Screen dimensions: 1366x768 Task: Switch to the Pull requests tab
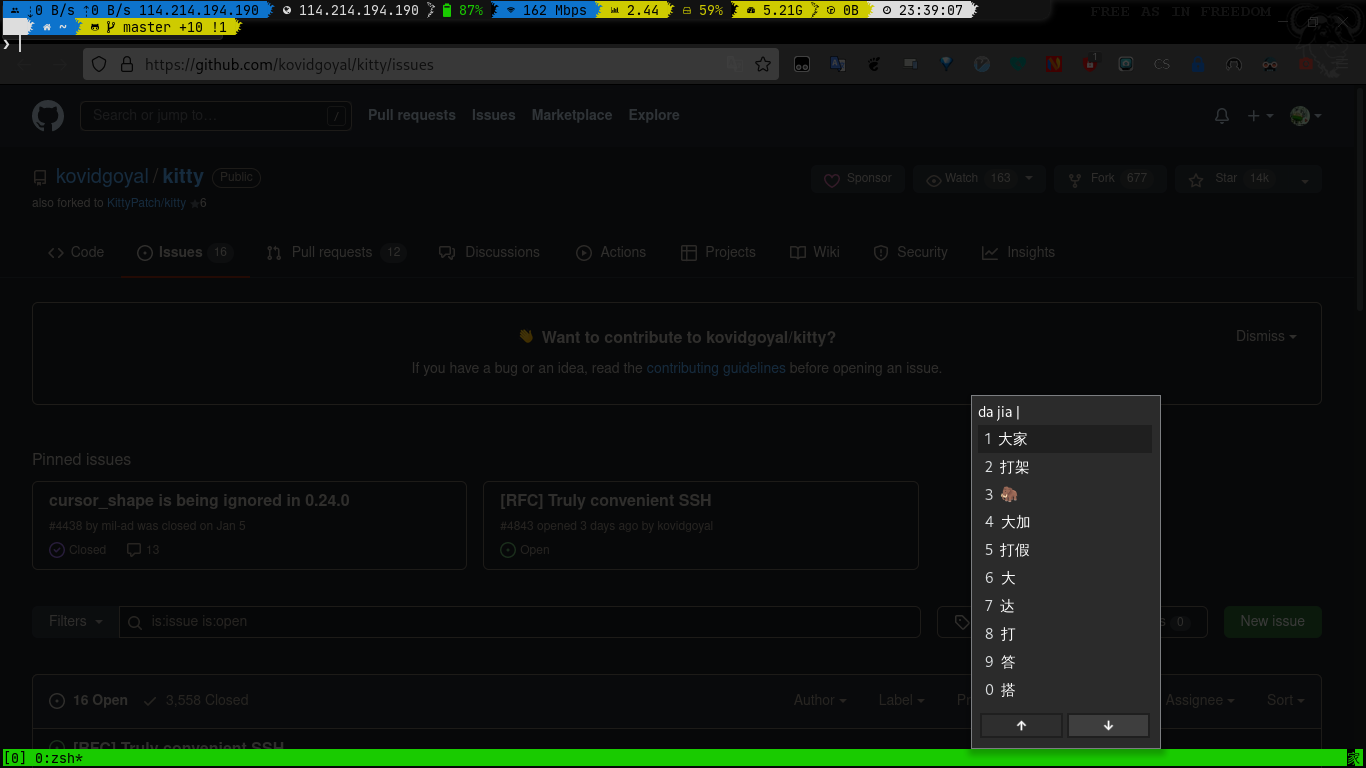click(332, 252)
